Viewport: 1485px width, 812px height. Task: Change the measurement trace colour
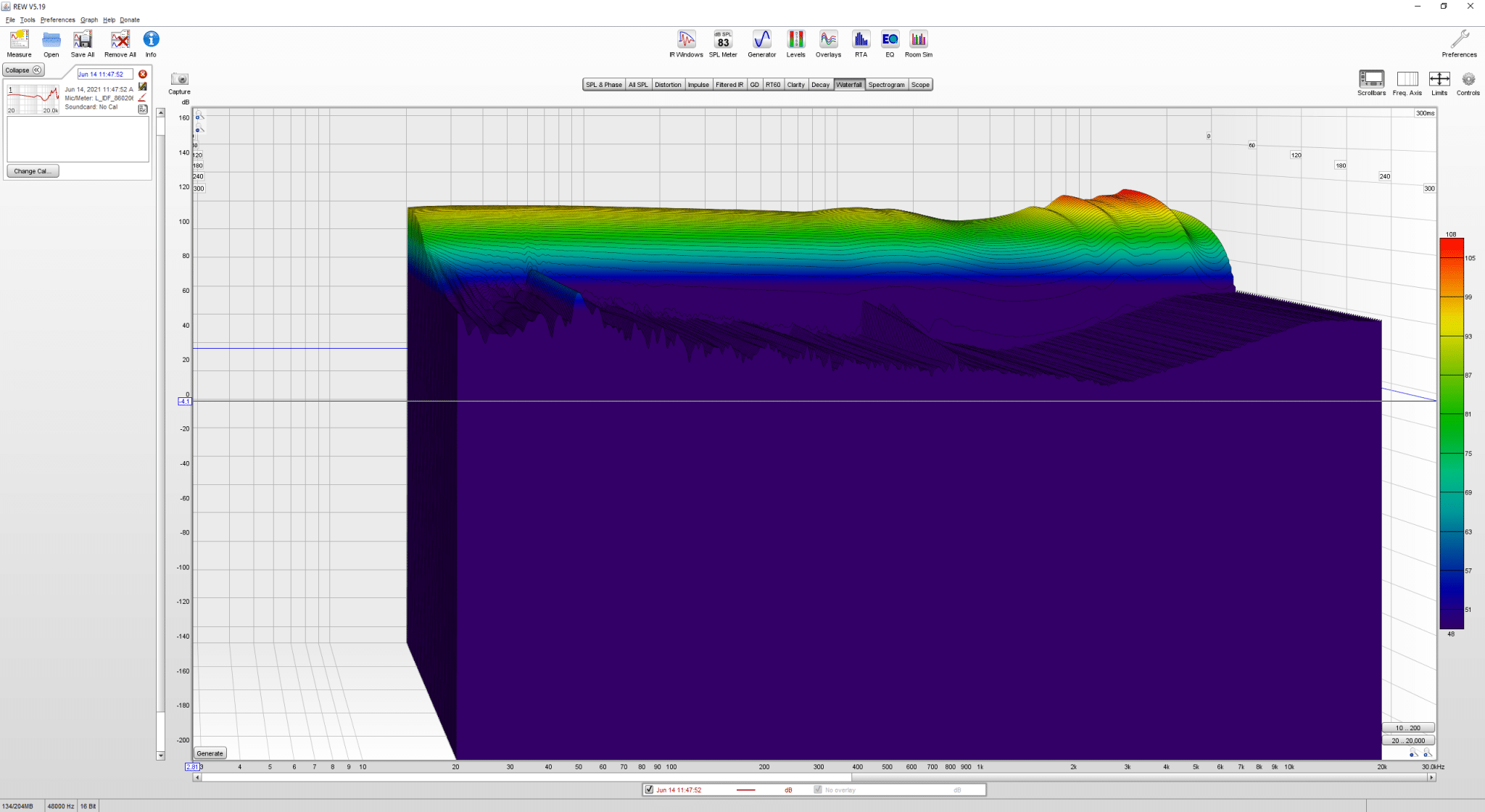click(143, 97)
